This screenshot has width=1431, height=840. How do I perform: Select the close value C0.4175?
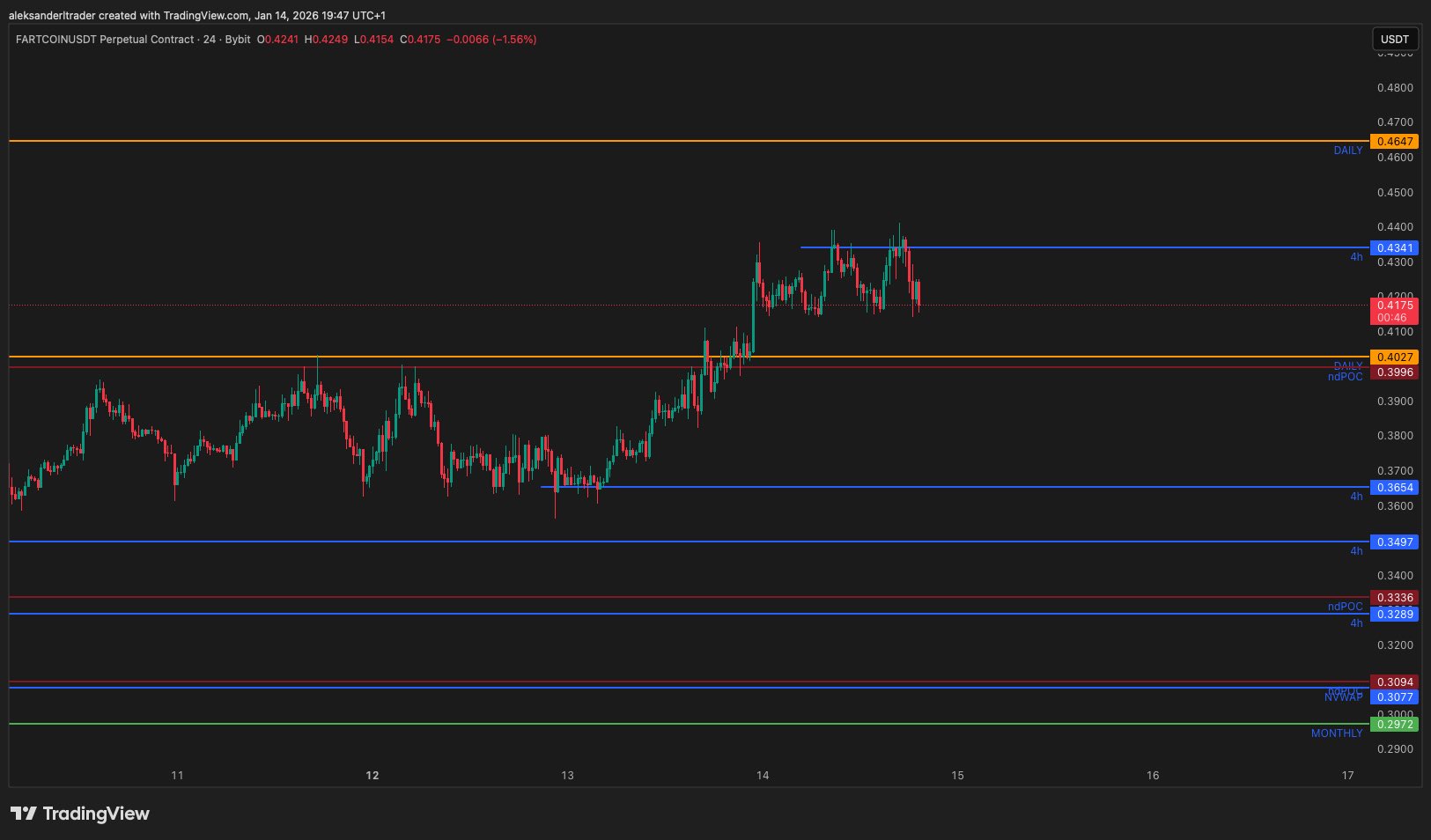click(x=420, y=40)
